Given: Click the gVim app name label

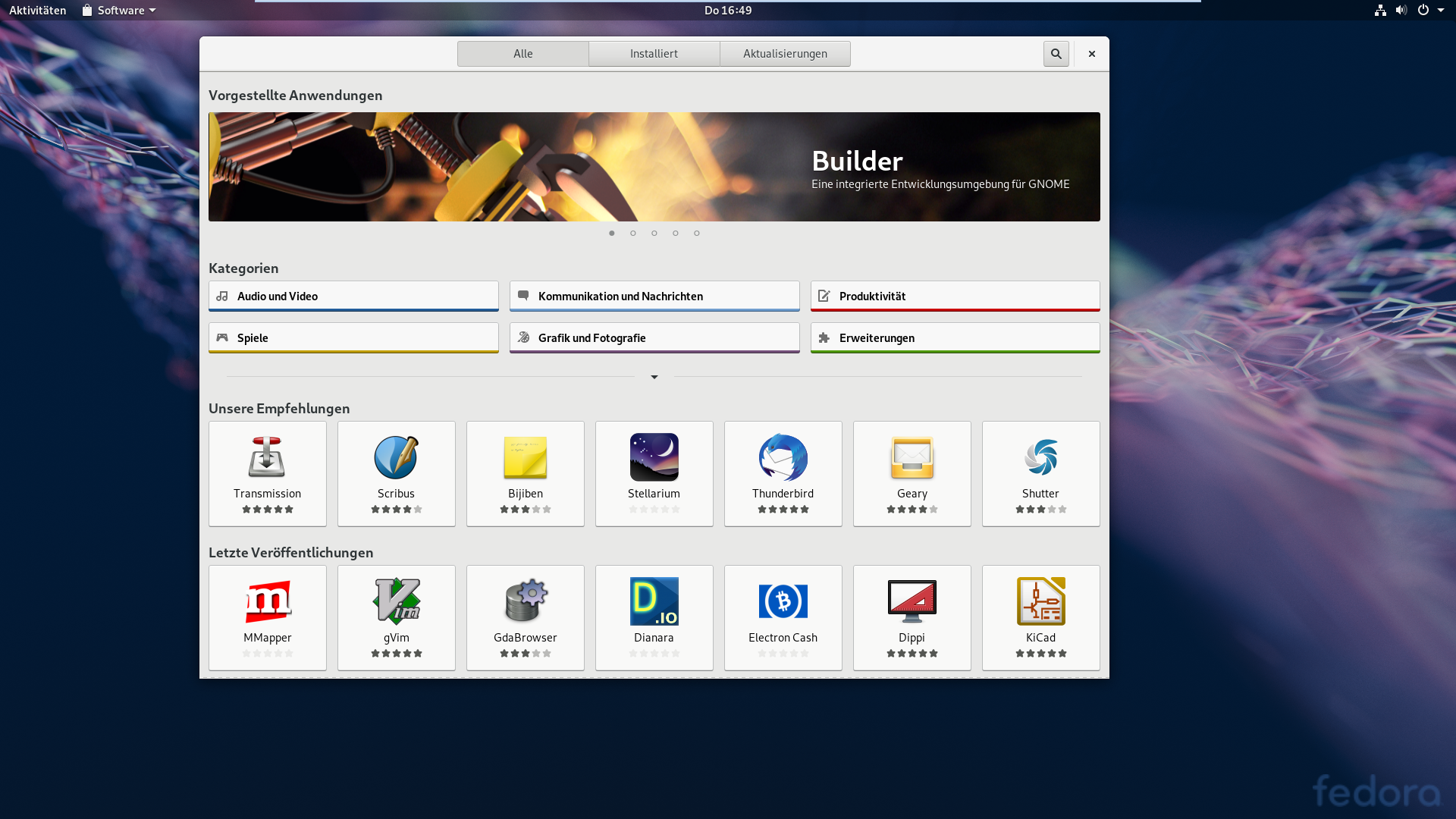Looking at the screenshot, I should tap(396, 639).
